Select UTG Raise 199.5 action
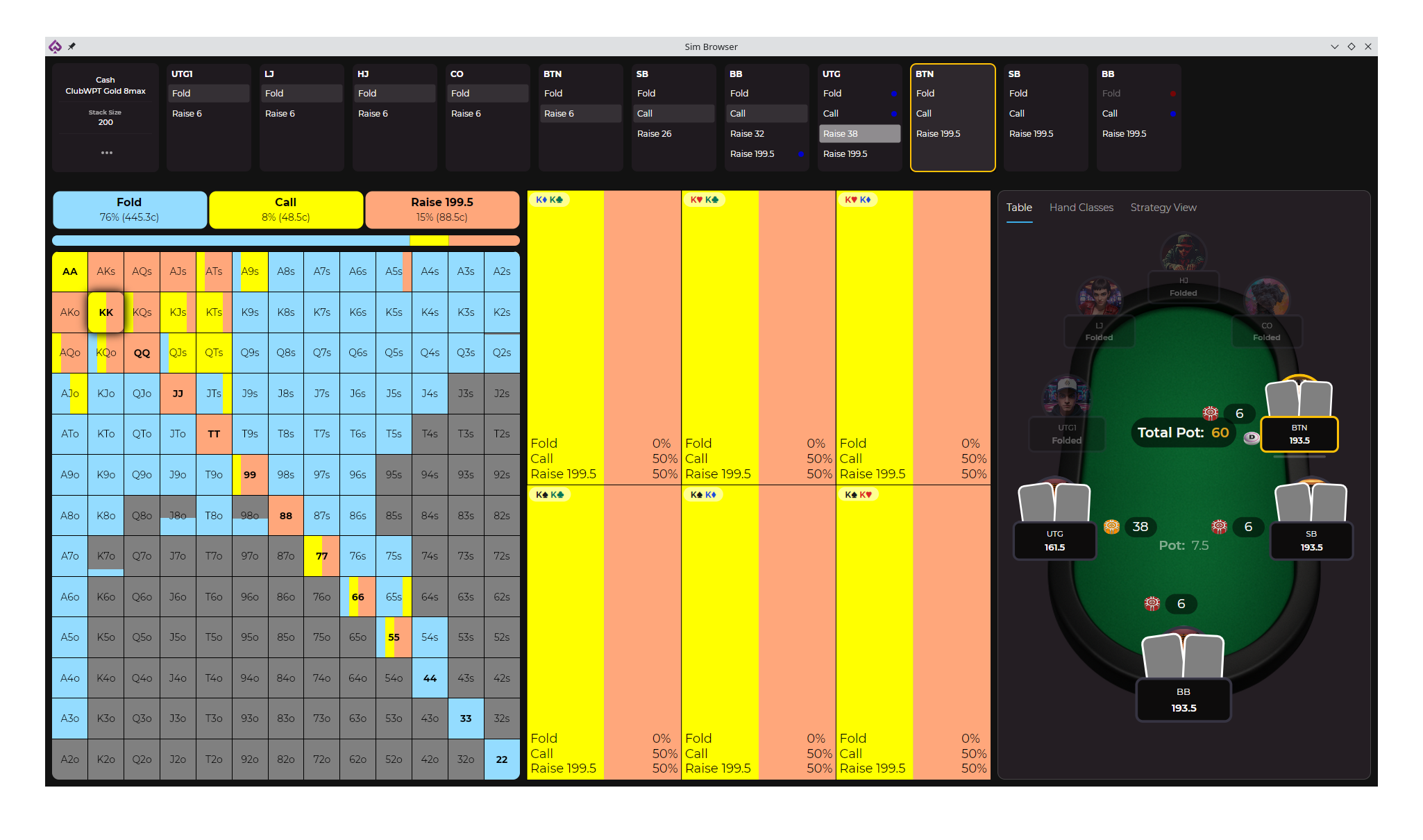This screenshot has width=1423, height=840. point(860,153)
